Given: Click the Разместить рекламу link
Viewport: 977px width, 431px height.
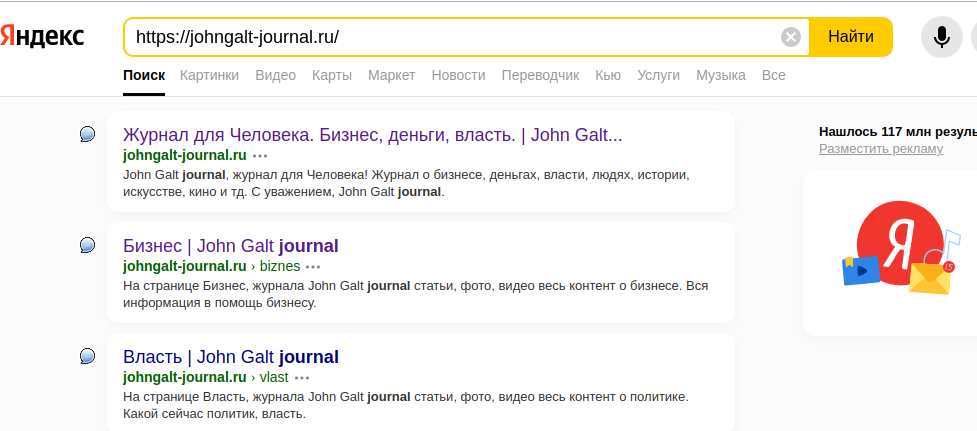Looking at the screenshot, I should pyautogui.click(x=881, y=149).
